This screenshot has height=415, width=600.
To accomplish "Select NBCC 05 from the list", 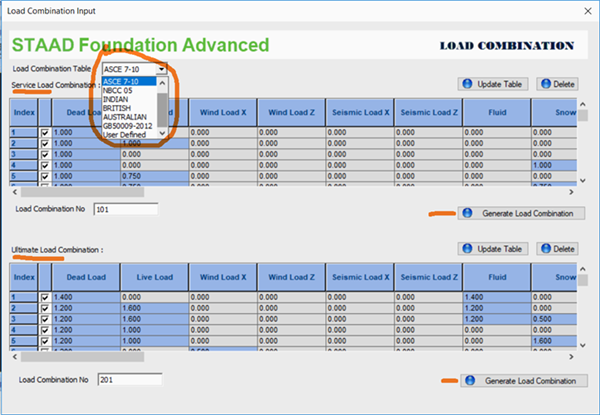I will click(x=129, y=91).
